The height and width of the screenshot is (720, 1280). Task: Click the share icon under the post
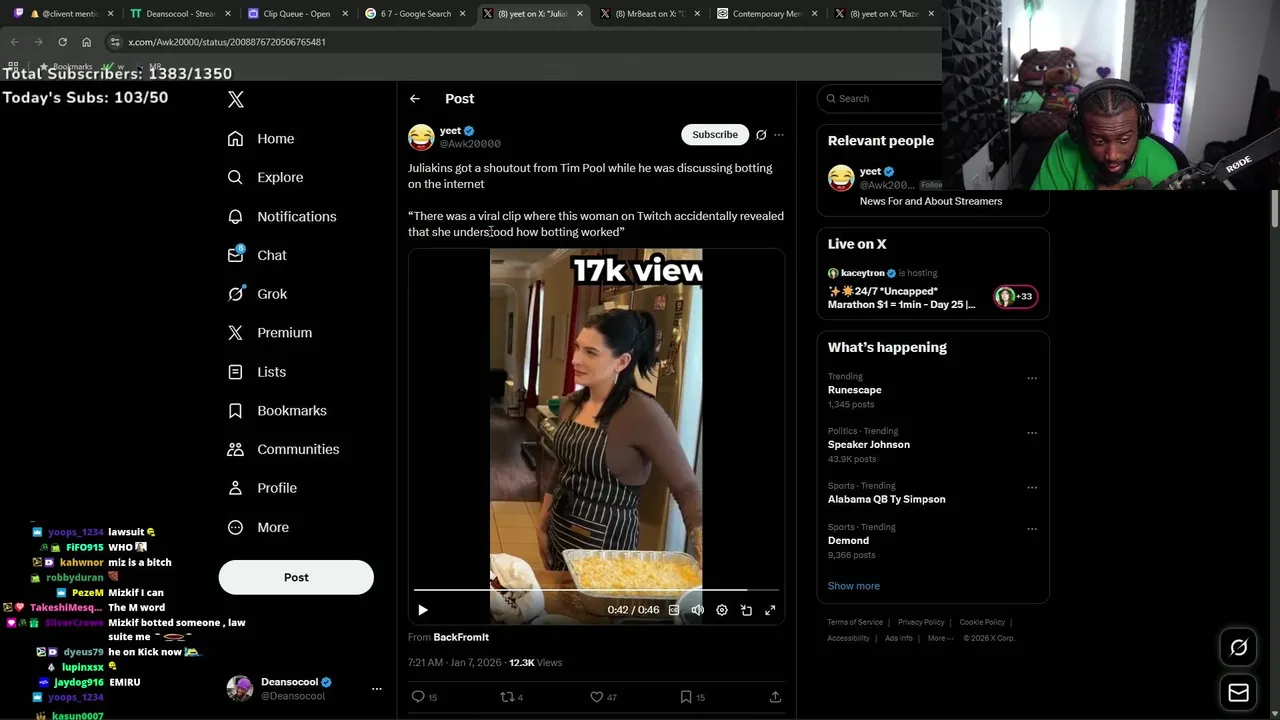coord(775,697)
